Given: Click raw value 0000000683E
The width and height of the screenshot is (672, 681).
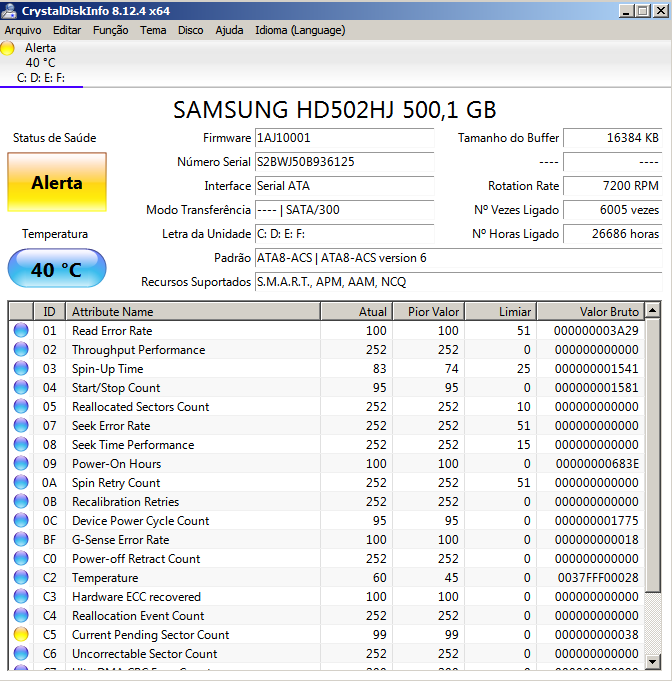Looking at the screenshot, I should [597, 464].
